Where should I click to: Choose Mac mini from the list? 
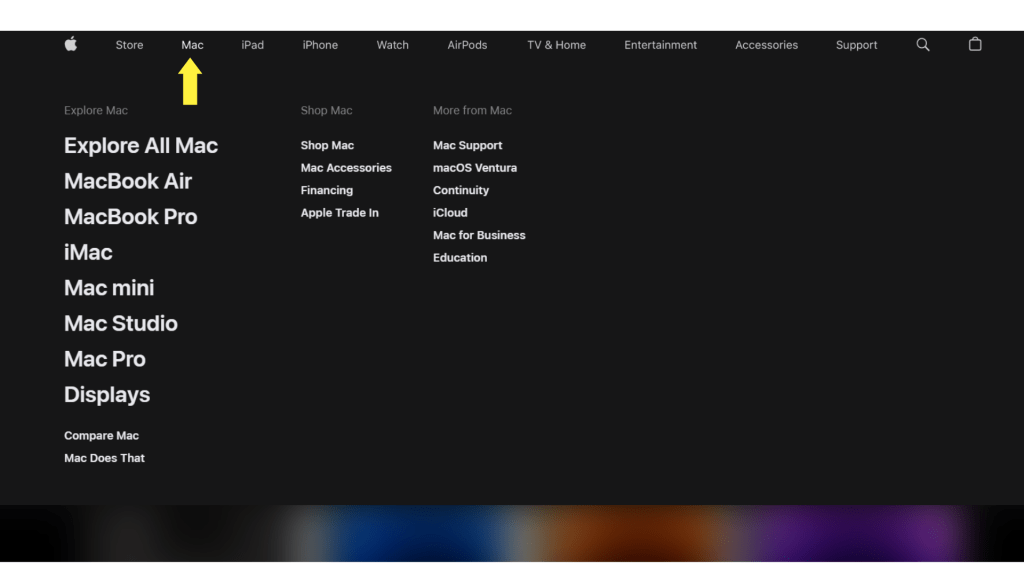109,288
